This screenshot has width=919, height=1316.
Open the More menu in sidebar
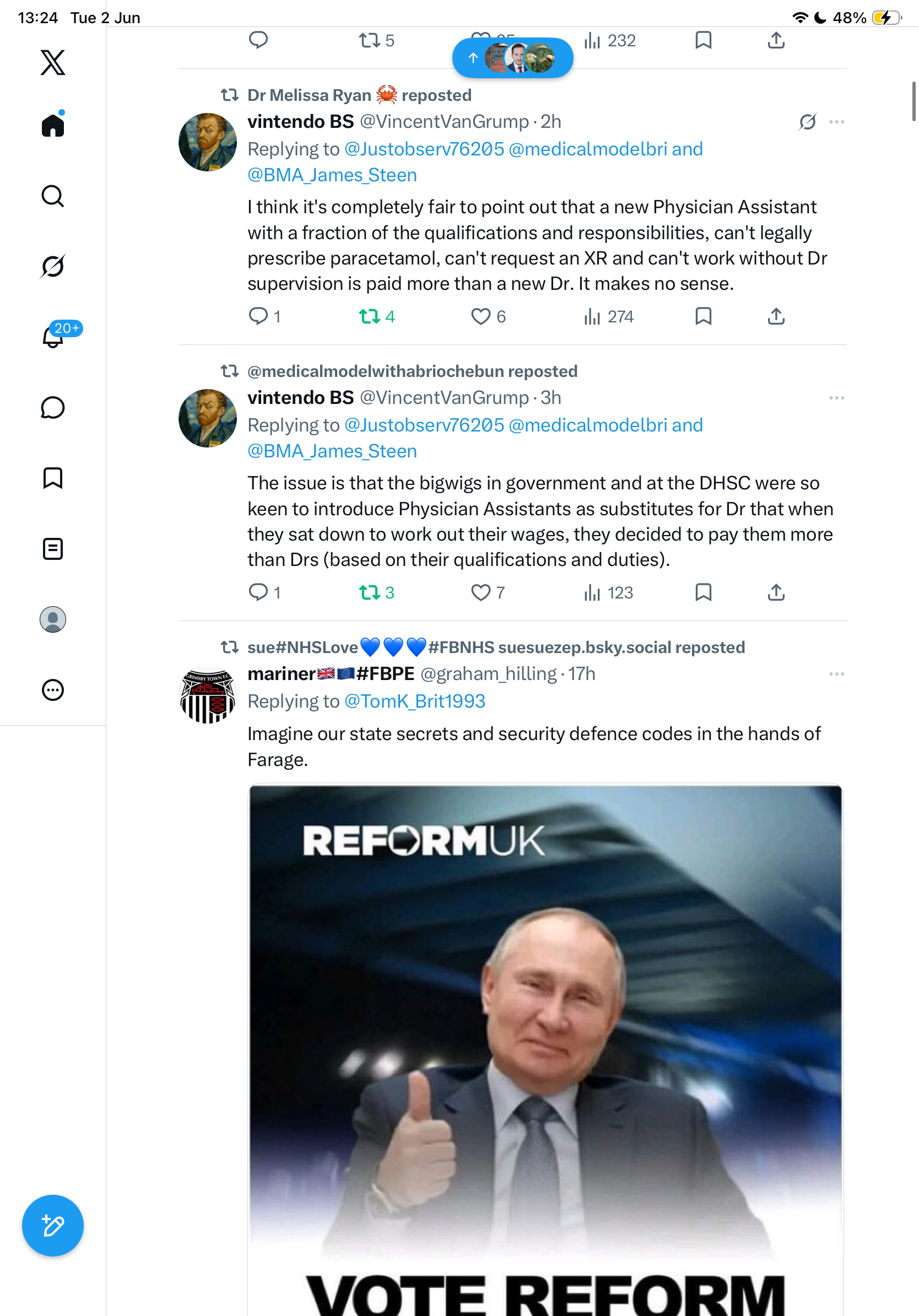click(x=53, y=690)
